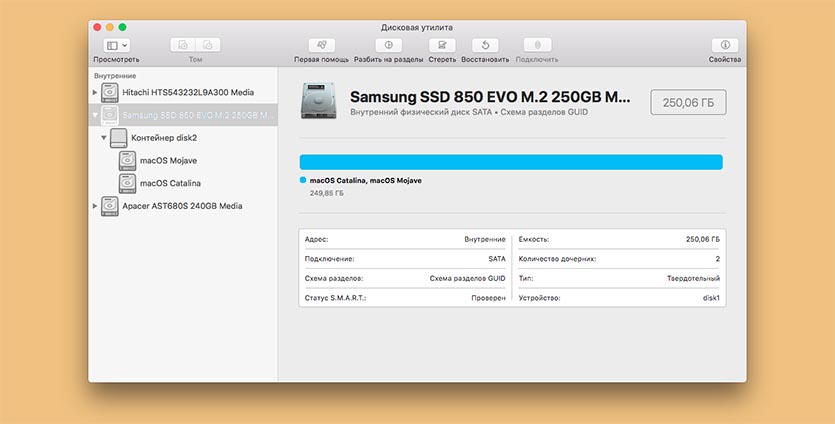Screen dimensions: 835x424
Task: Click the Схема разделов GUID table value
Action: click(x=468, y=279)
